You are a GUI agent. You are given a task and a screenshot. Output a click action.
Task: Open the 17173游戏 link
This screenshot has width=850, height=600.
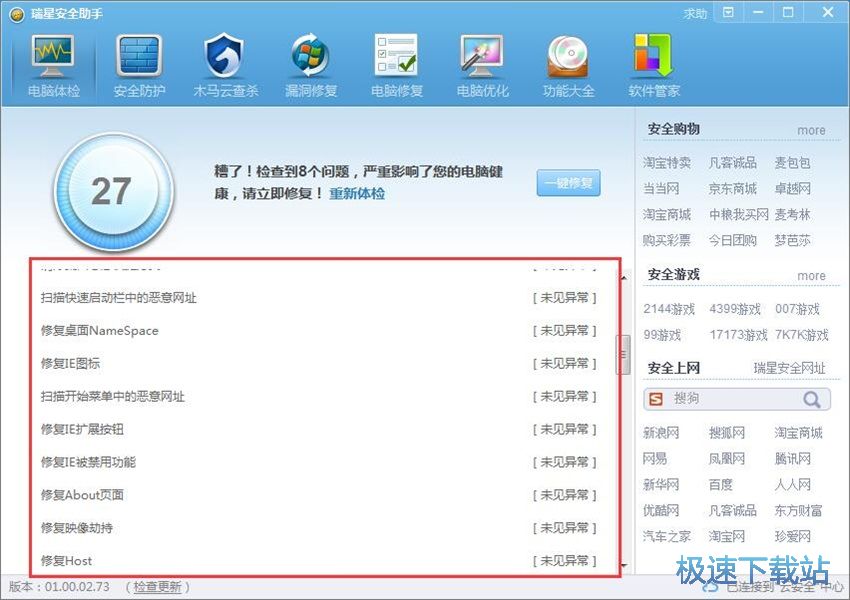(738, 335)
